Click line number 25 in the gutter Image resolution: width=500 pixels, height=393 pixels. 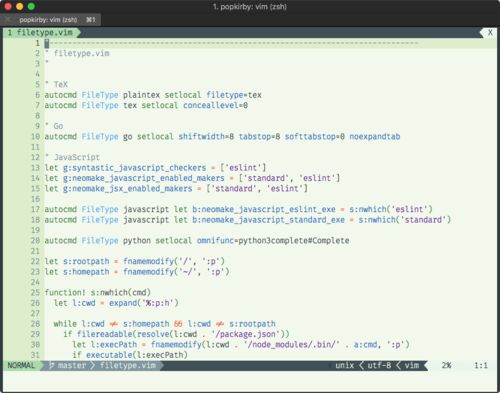[35, 293]
